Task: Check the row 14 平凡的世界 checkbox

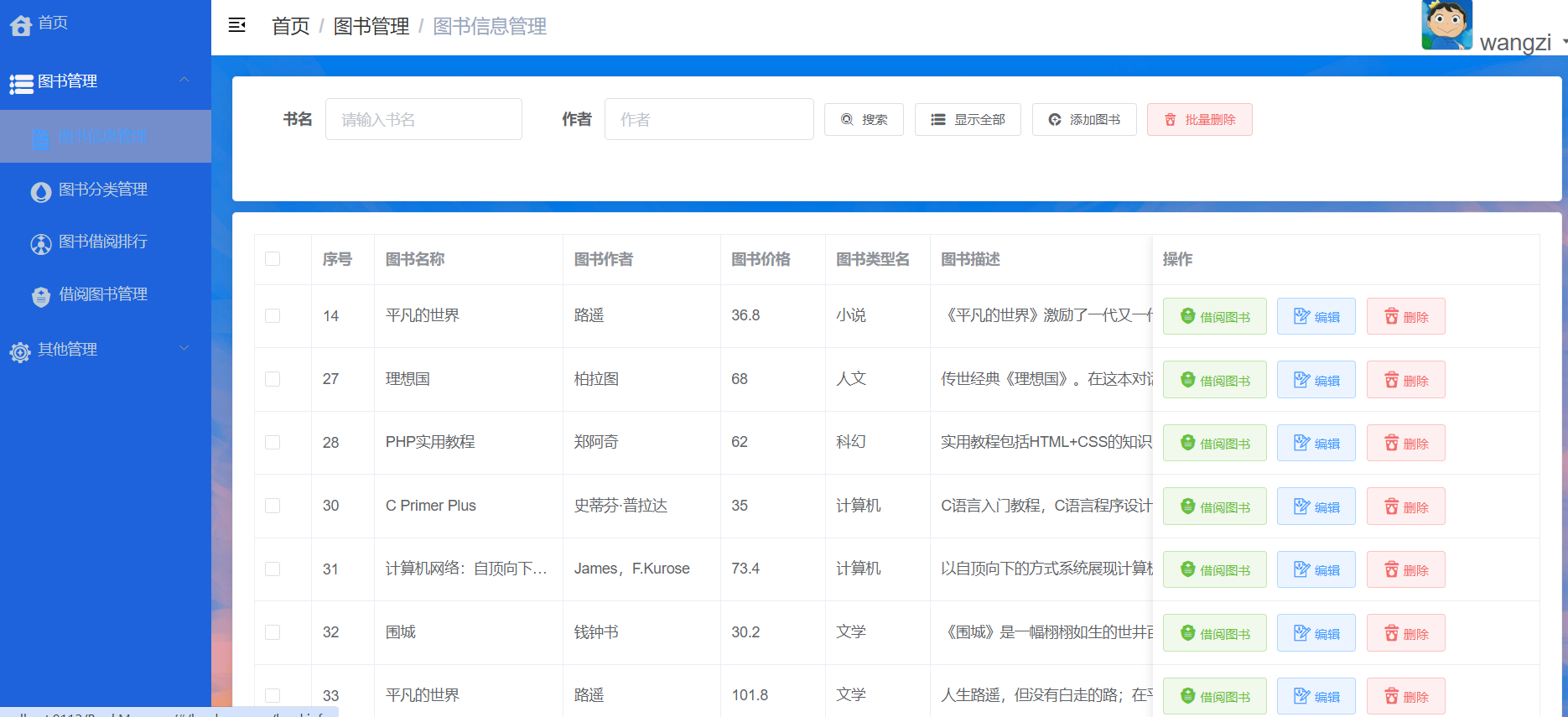Action: [273, 316]
